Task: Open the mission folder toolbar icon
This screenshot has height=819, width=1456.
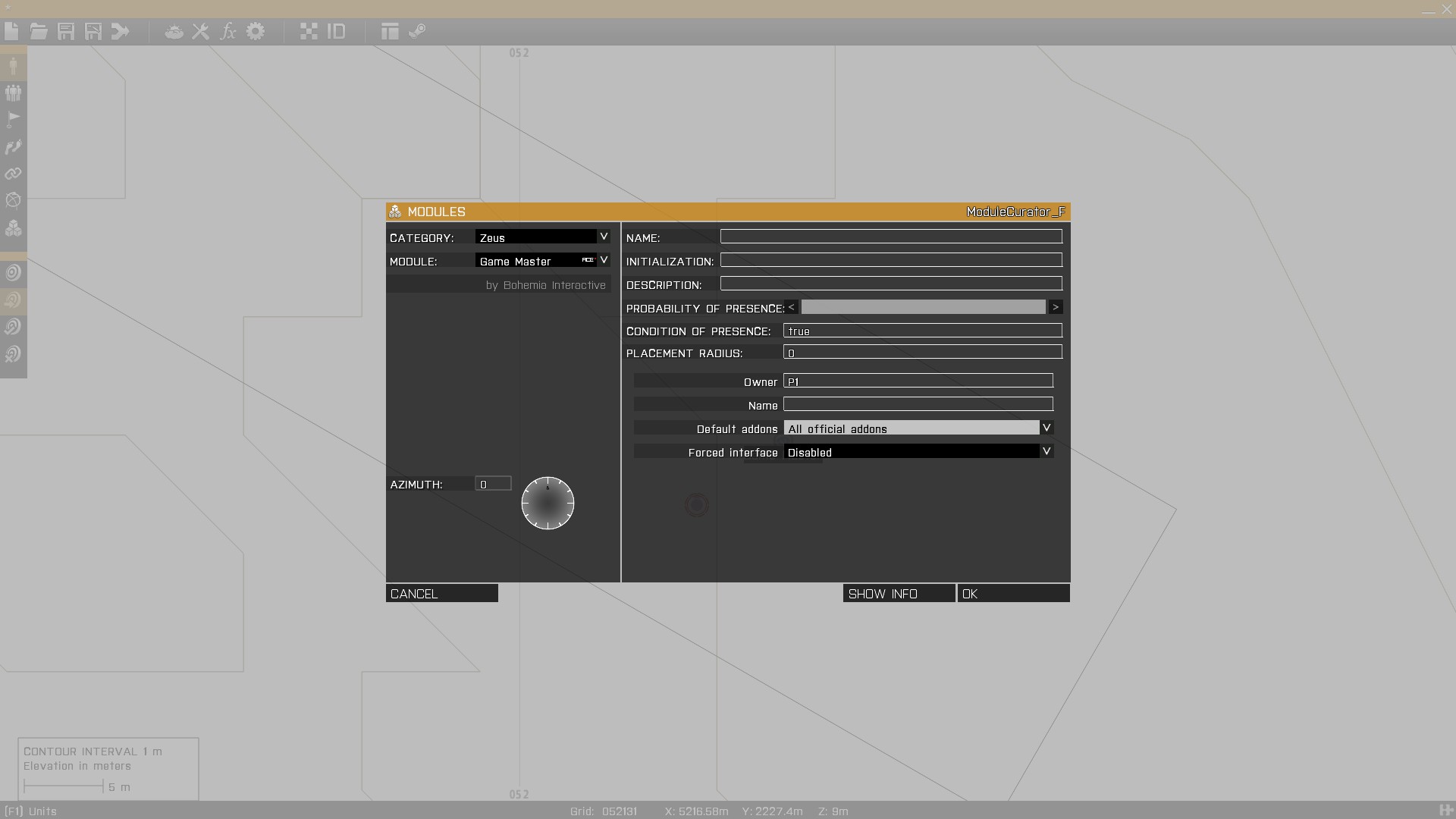Action: [x=39, y=31]
